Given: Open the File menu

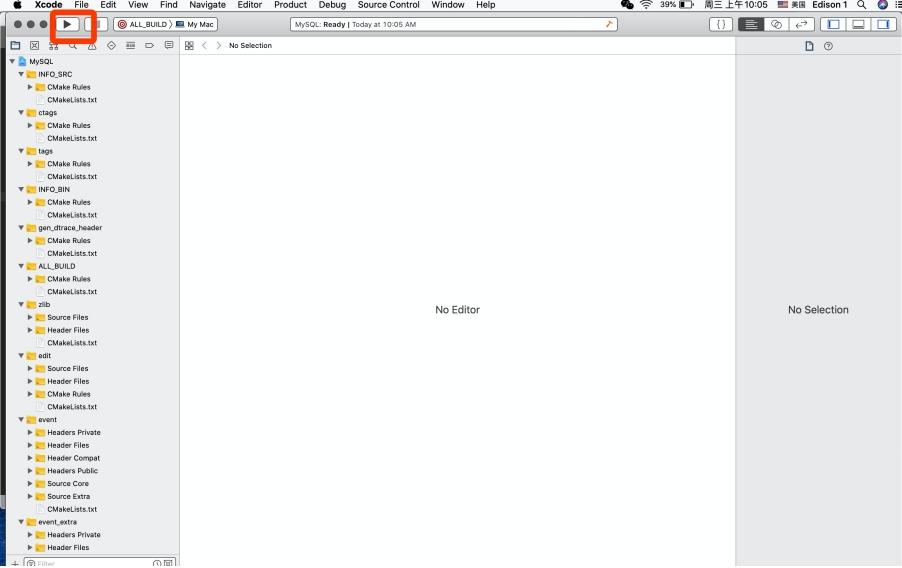Looking at the screenshot, I should pyautogui.click(x=81, y=5).
